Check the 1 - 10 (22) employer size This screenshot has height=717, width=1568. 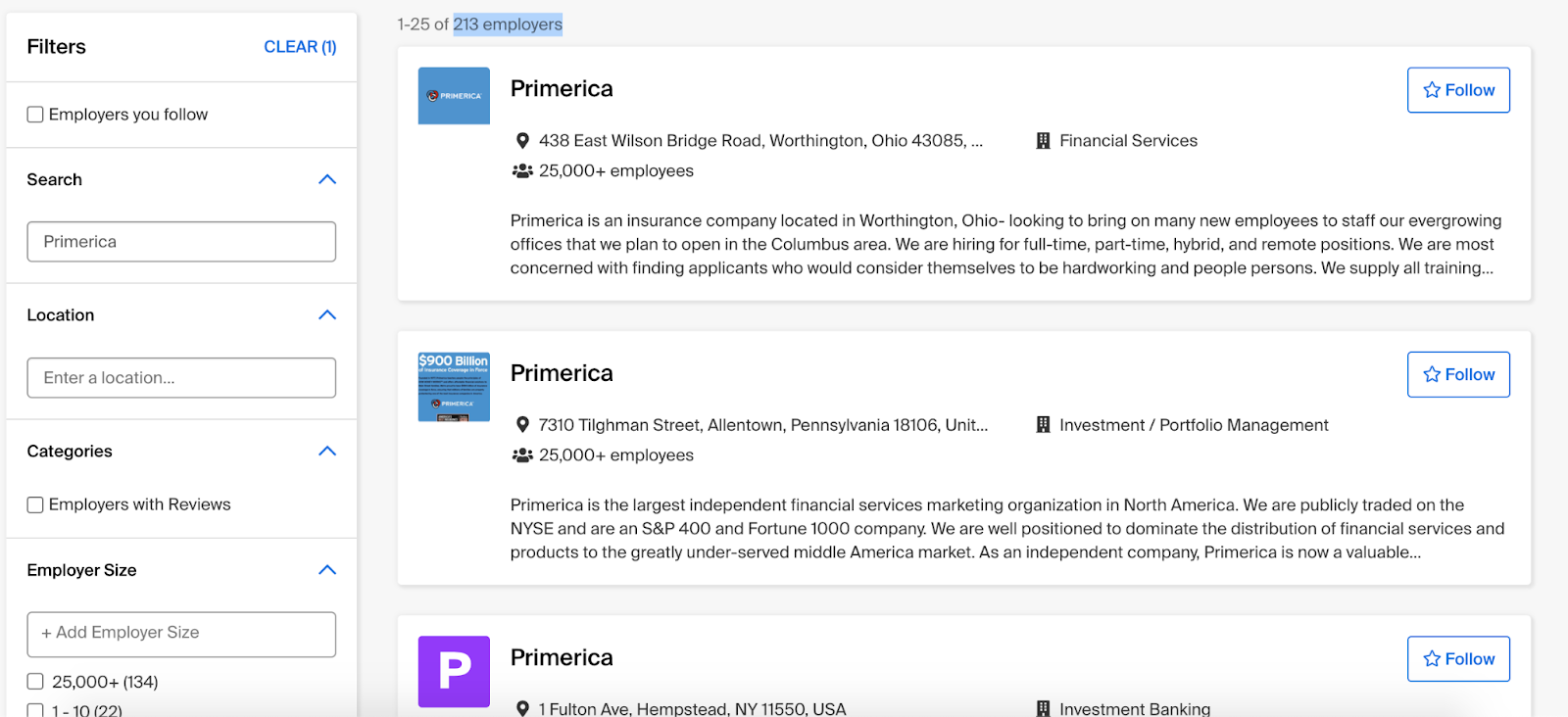click(x=35, y=710)
